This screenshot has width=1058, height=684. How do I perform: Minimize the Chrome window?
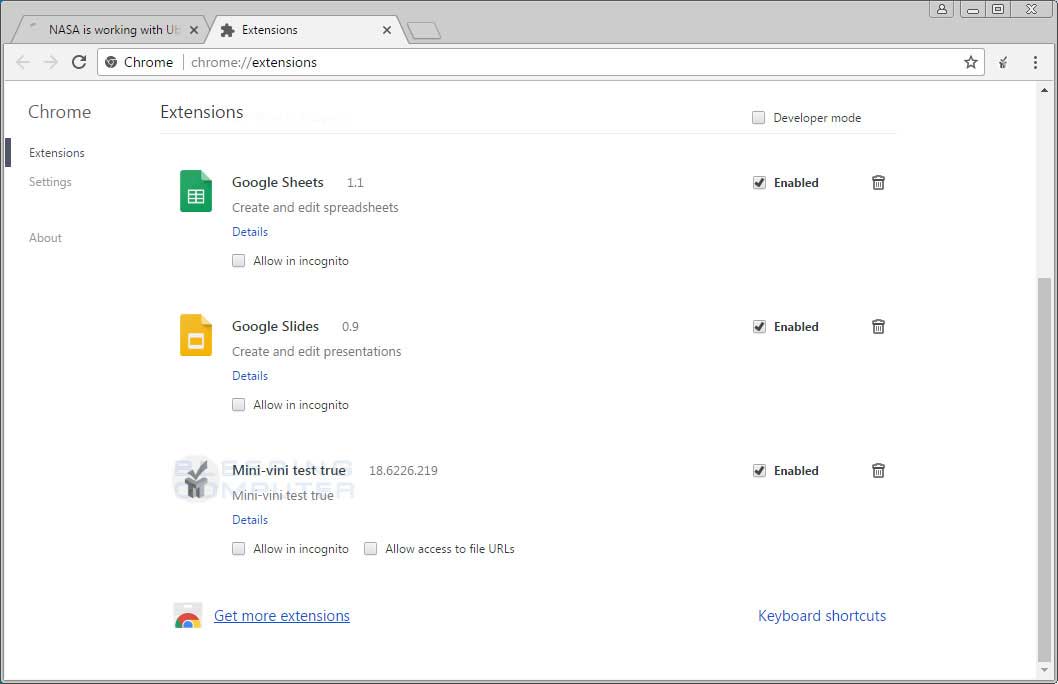(972, 9)
